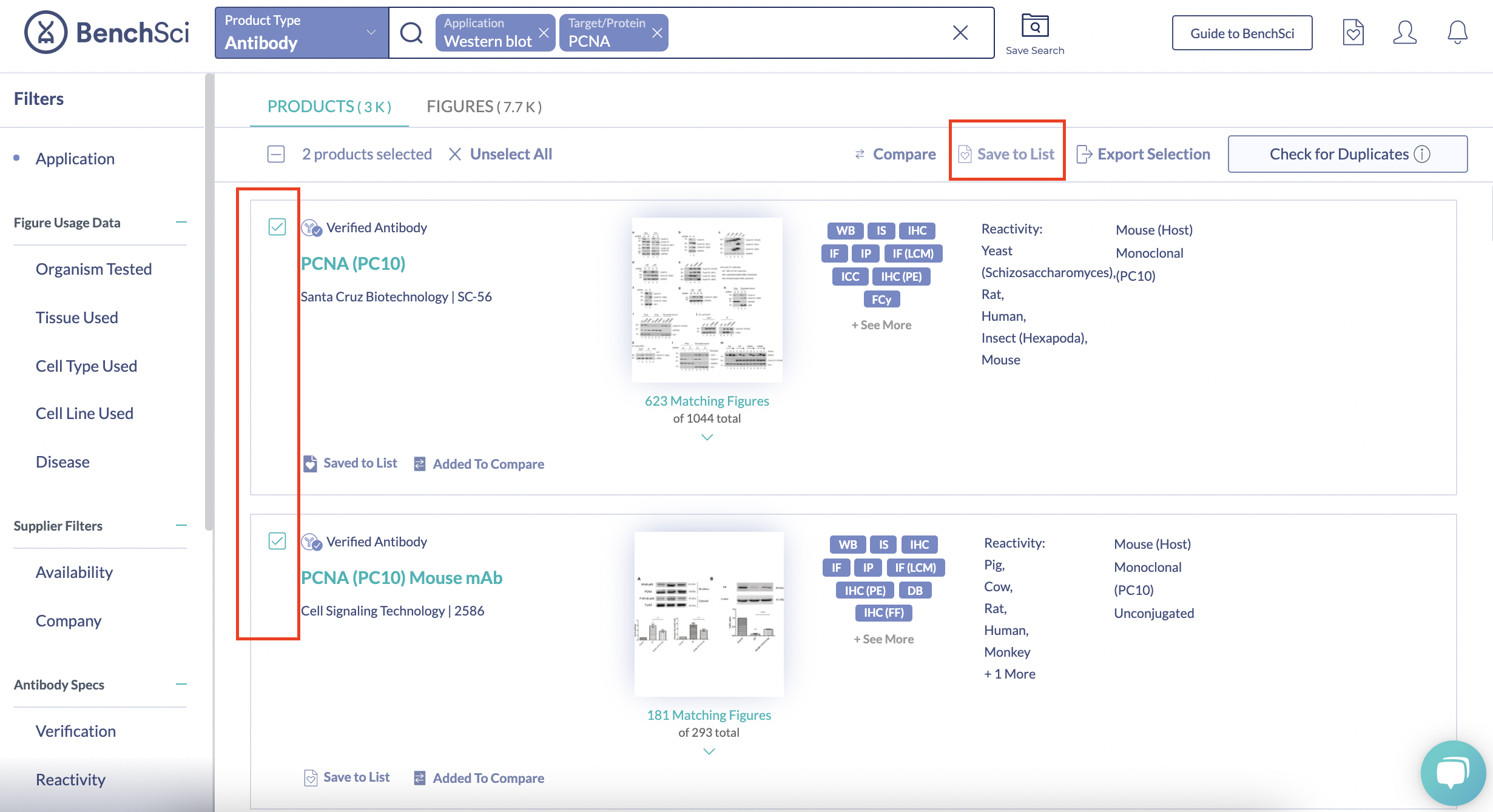
Task: Uncheck the PCNA (PC10) Santa Cruz product
Action: (277, 227)
